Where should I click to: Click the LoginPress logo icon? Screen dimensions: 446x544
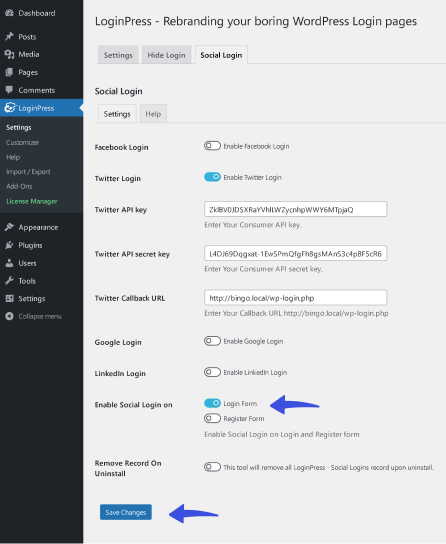[x=10, y=108]
